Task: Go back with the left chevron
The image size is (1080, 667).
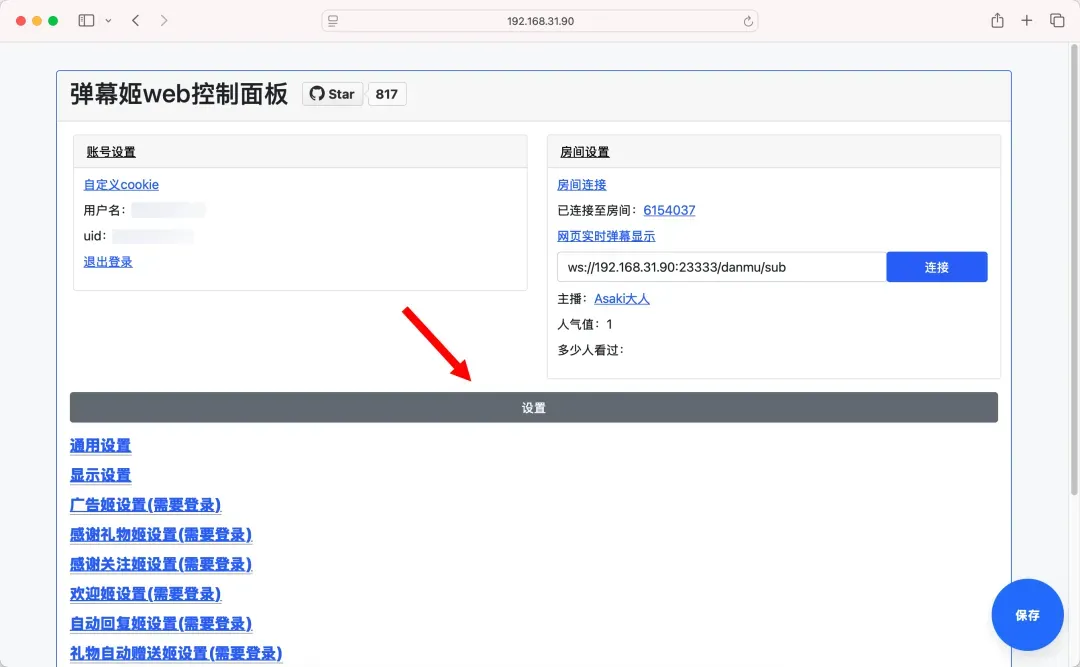Action: [136, 21]
